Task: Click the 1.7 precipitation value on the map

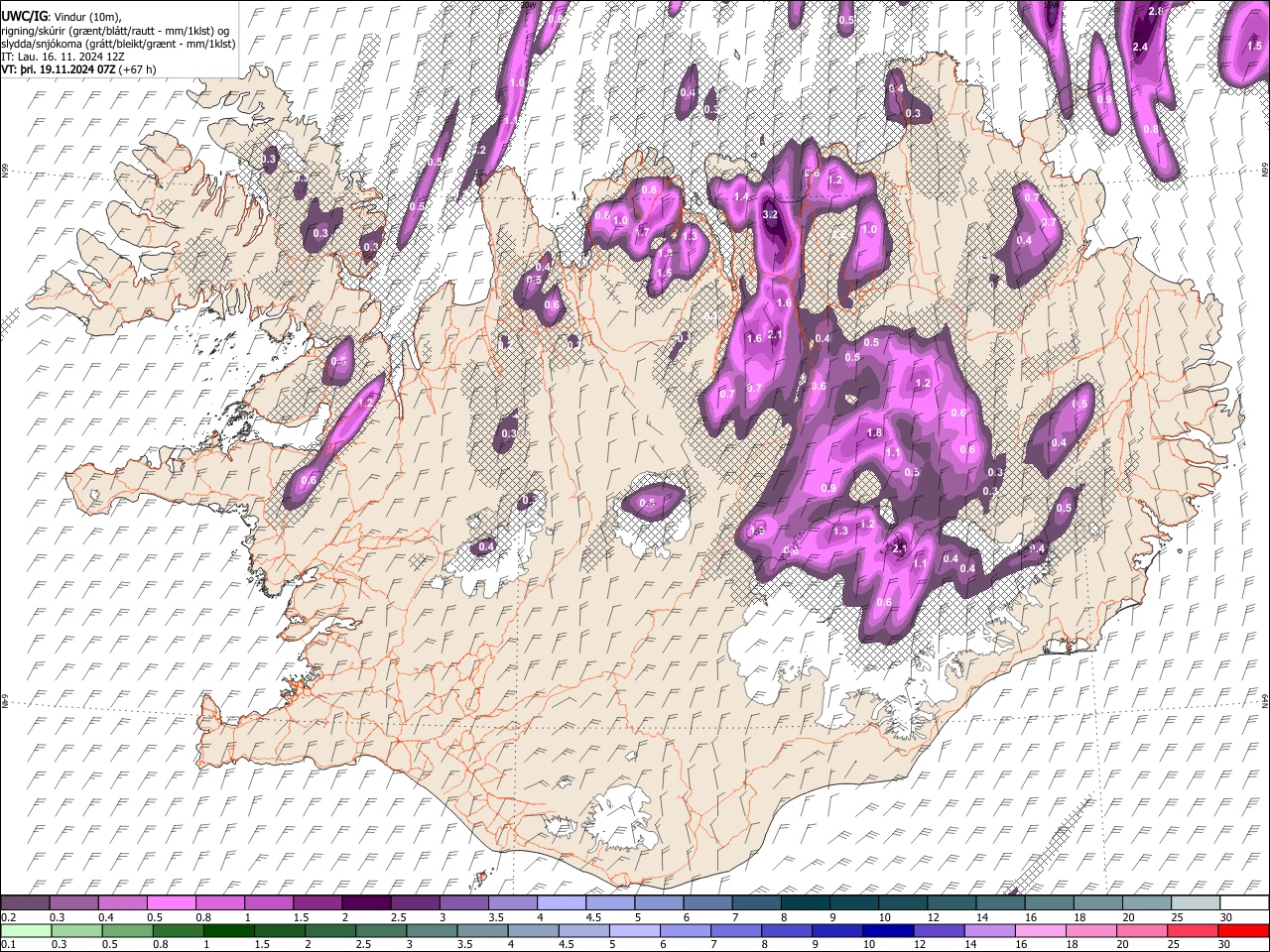Action: (x=642, y=232)
